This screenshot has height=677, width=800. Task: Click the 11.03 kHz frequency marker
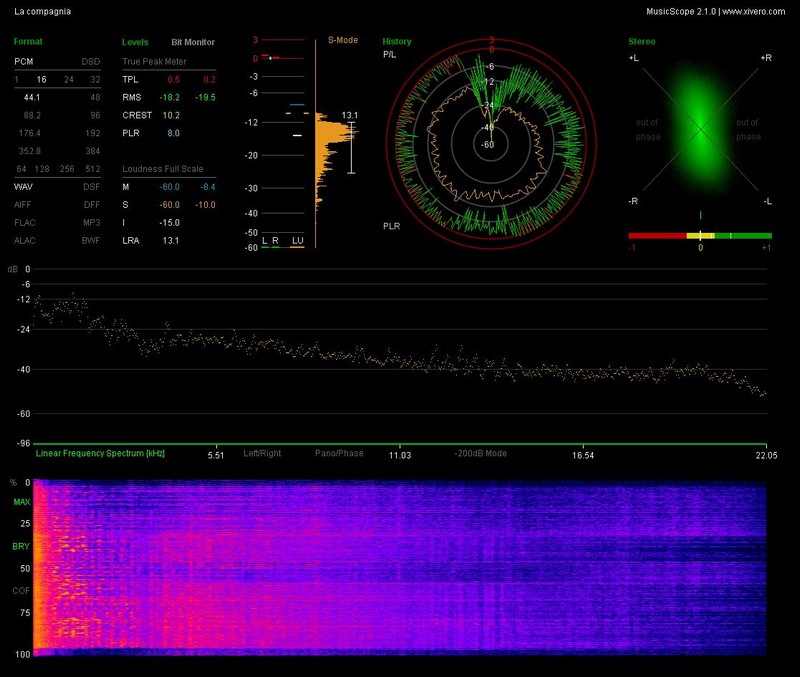click(399, 455)
